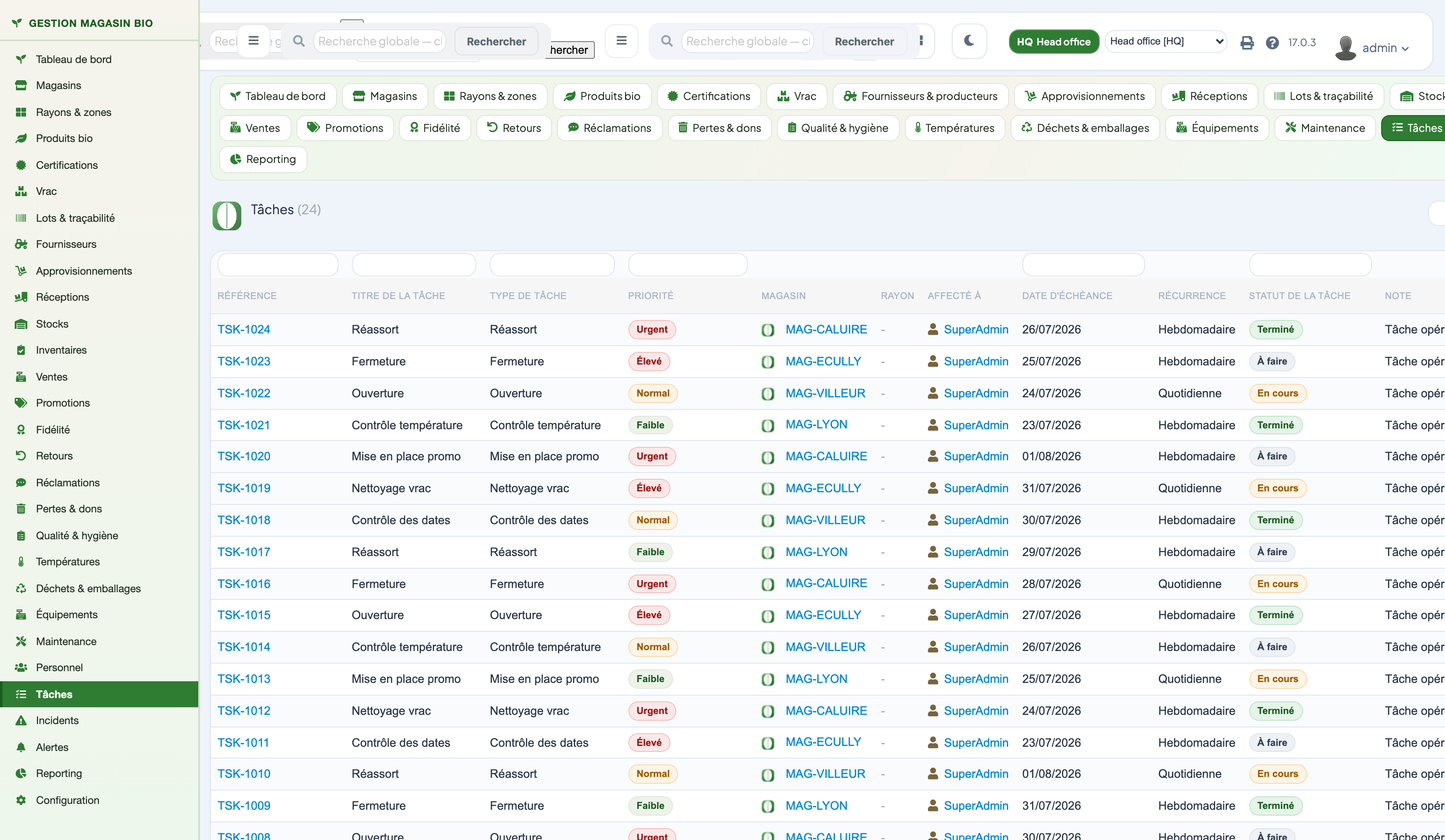The height and width of the screenshot is (840, 1445).
Task: Click the Incidents warning icon in the sidebar
Action: [x=21, y=721]
